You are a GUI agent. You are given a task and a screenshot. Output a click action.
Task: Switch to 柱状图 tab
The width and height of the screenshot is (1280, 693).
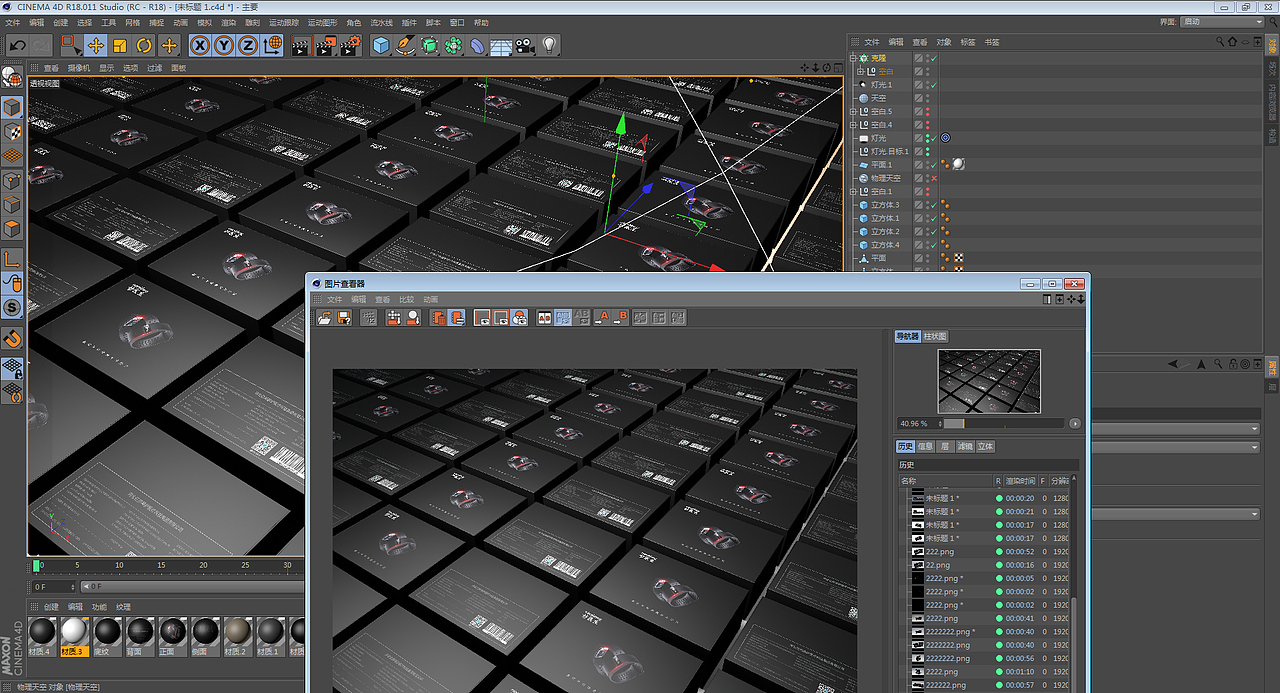coord(935,337)
